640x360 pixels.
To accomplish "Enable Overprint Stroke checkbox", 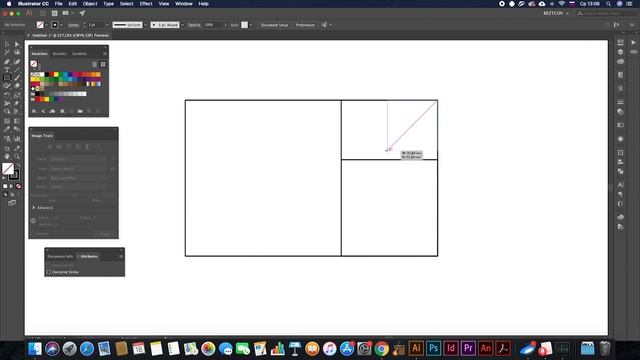I will pos(49,272).
